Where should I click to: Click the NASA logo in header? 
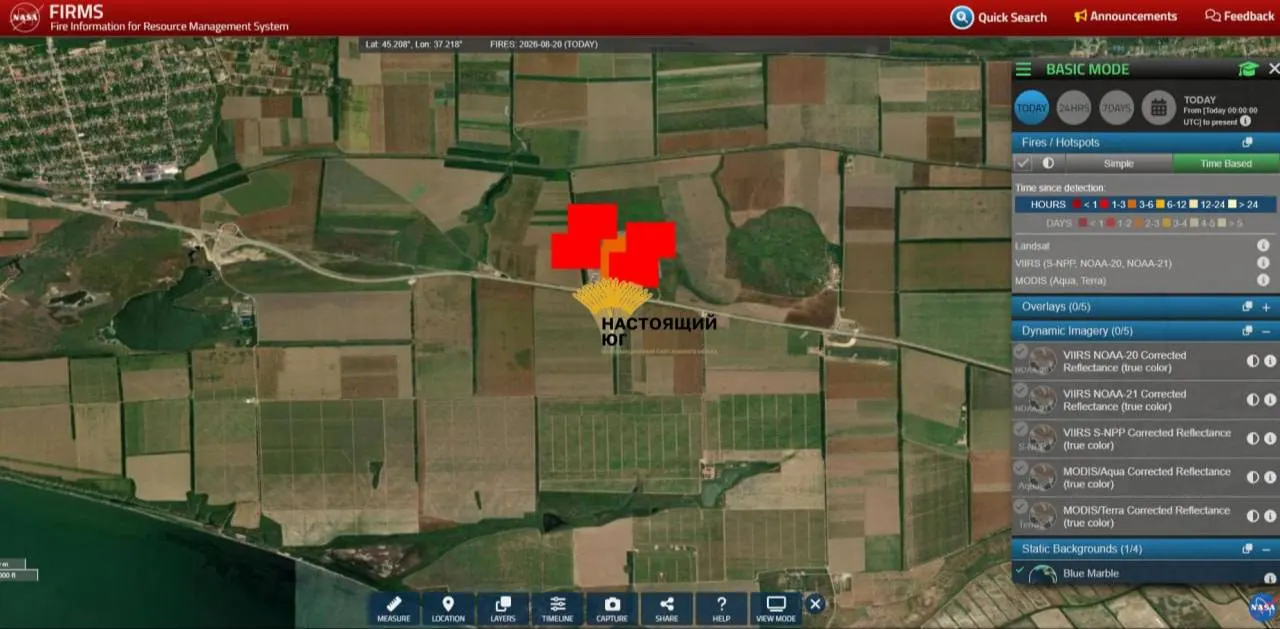pos(25,17)
